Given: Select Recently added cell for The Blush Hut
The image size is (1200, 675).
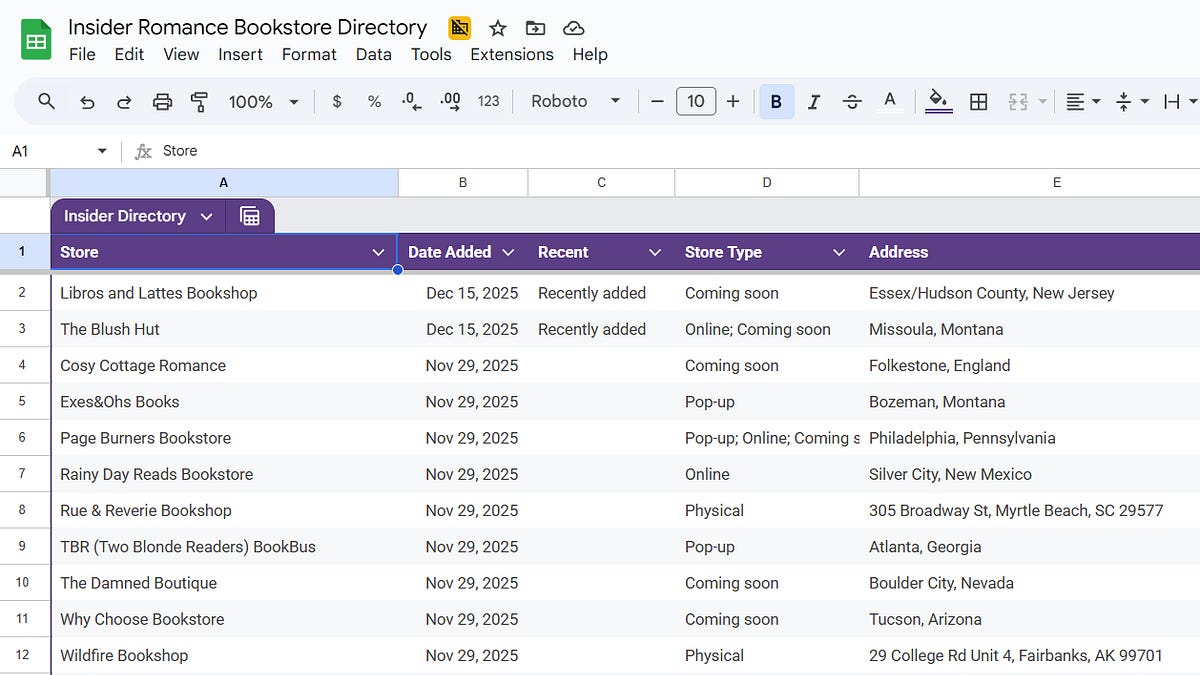Looking at the screenshot, I should [602, 329].
